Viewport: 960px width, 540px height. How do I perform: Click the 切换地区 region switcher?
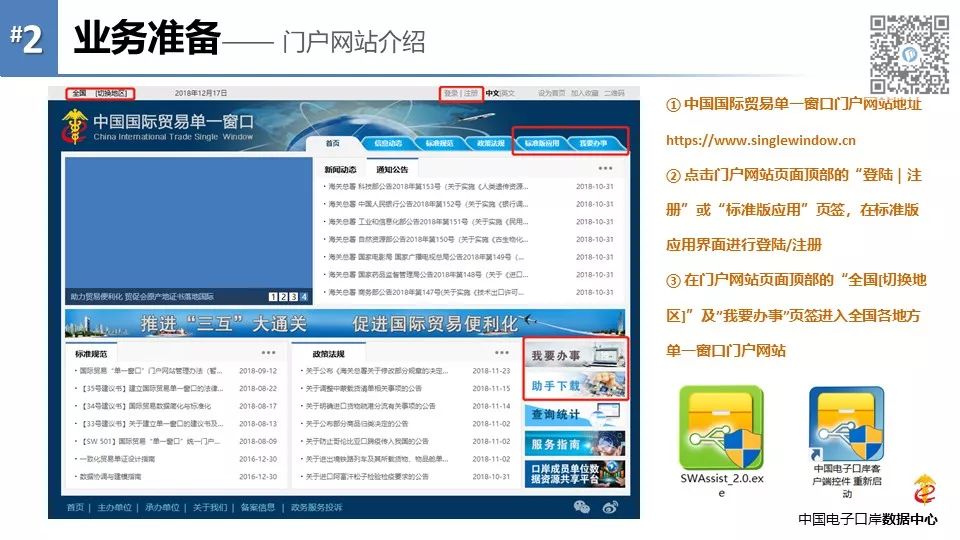[x=111, y=94]
